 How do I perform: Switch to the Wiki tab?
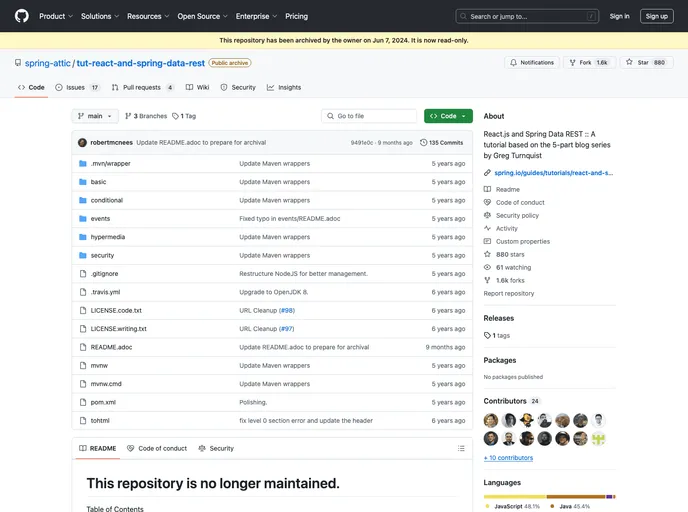197,87
